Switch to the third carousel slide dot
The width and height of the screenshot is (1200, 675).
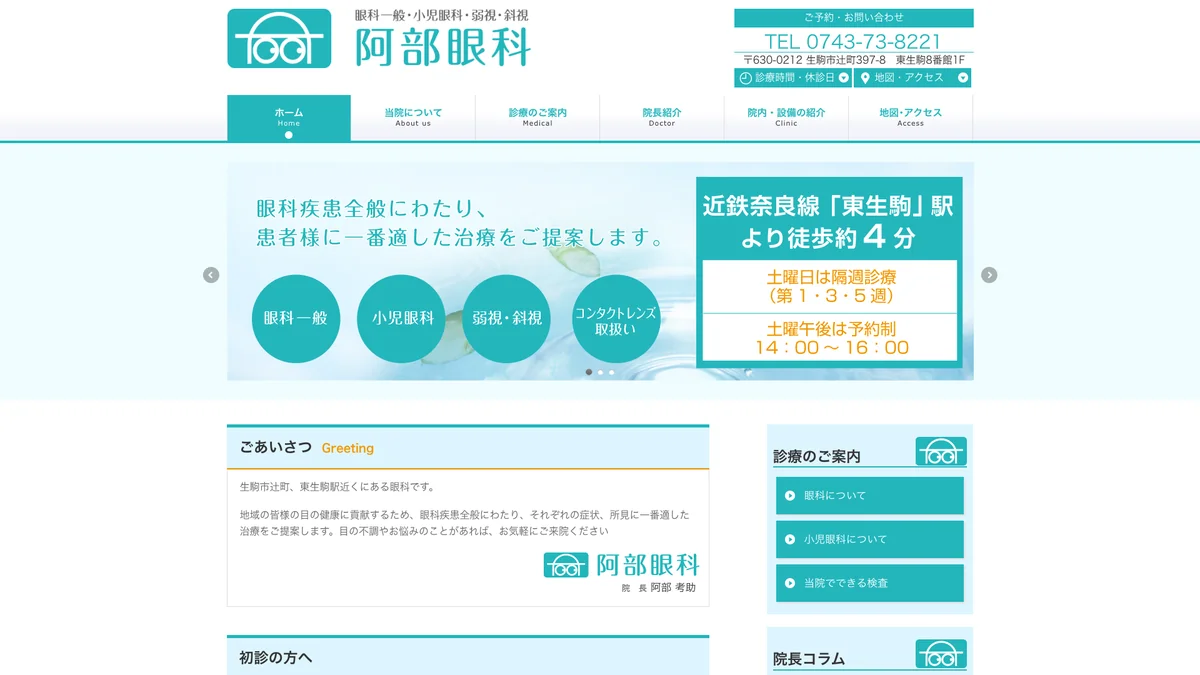pos(612,372)
